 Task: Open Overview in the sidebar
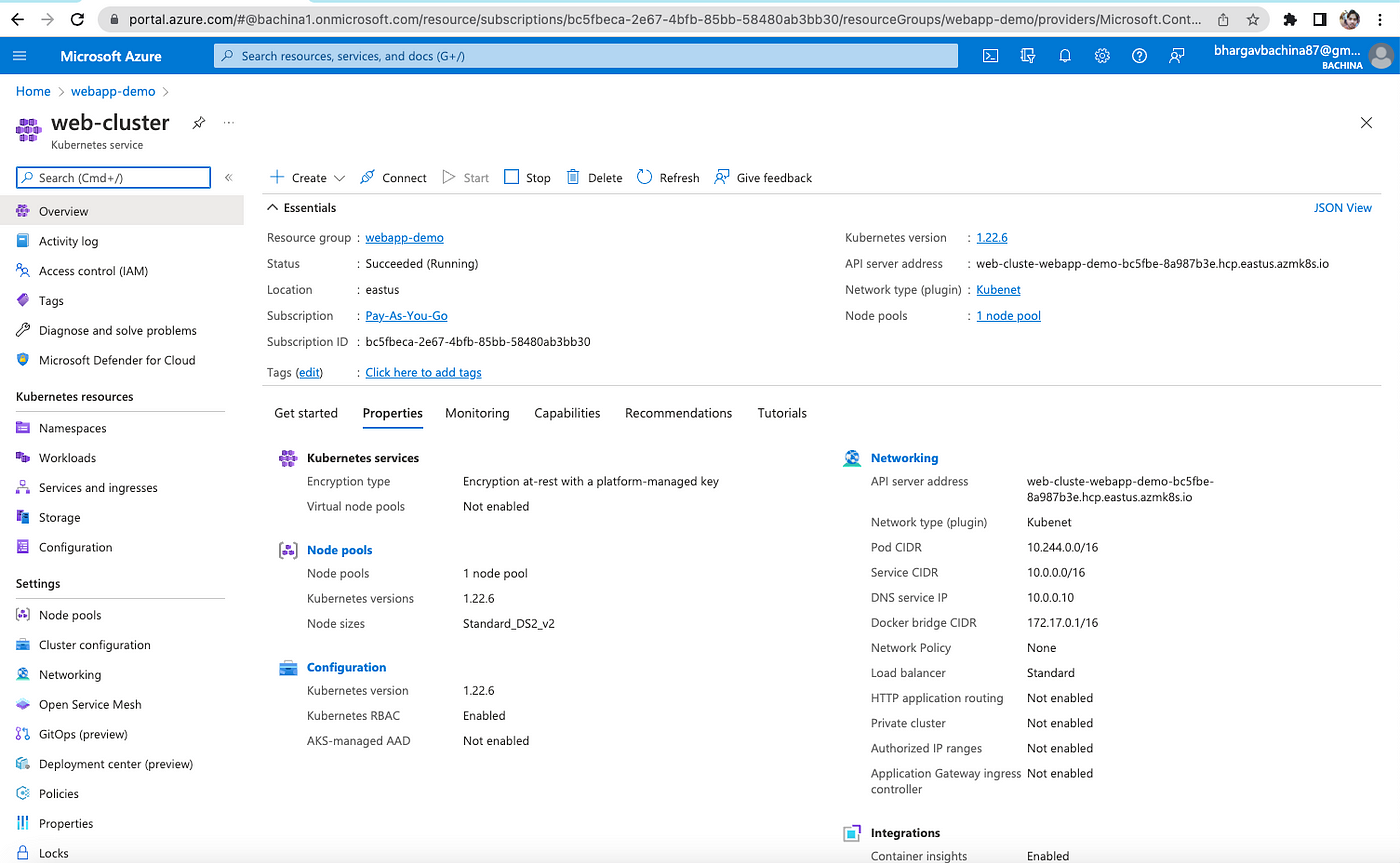pyautogui.click(x=121, y=211)
